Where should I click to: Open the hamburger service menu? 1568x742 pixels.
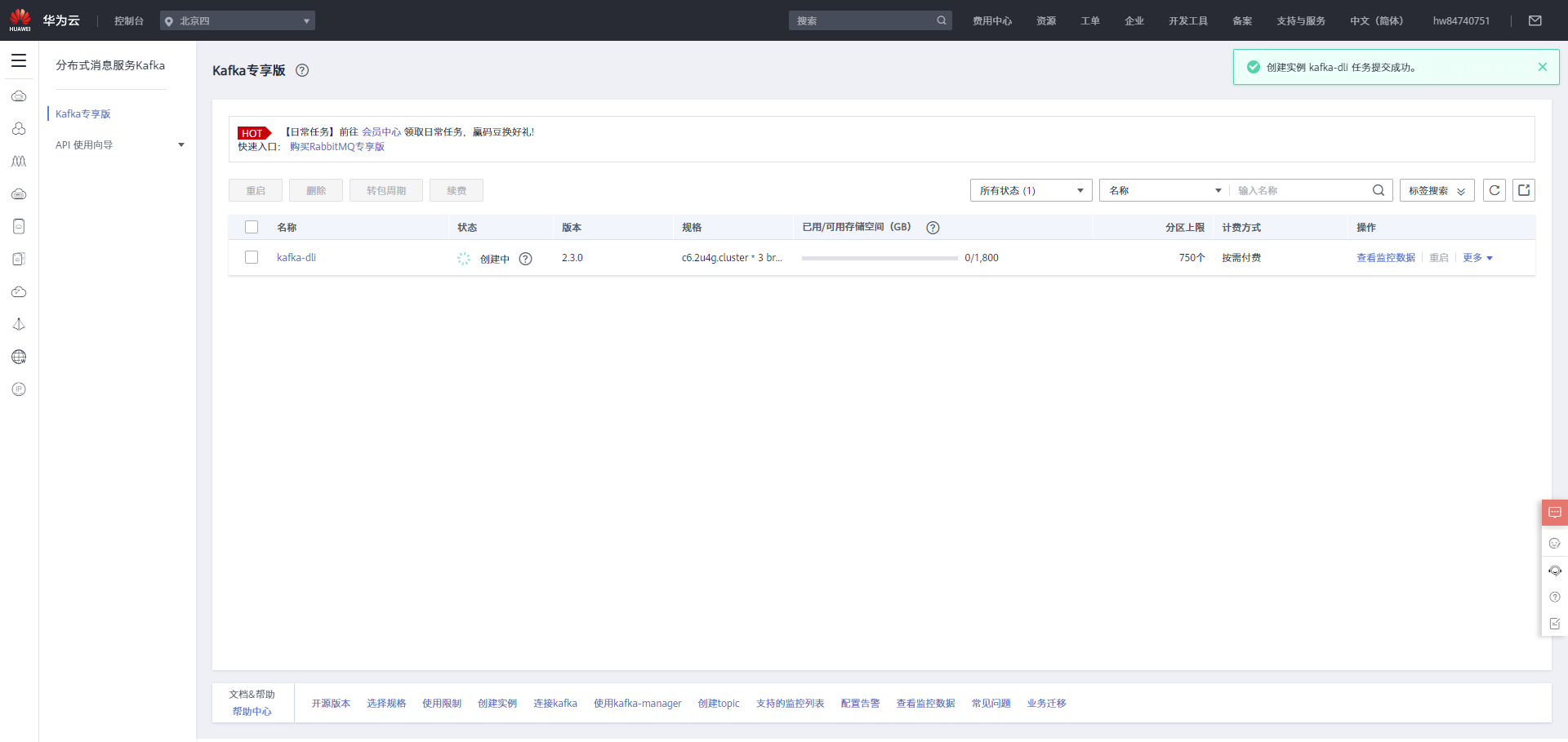coord(19,61)
